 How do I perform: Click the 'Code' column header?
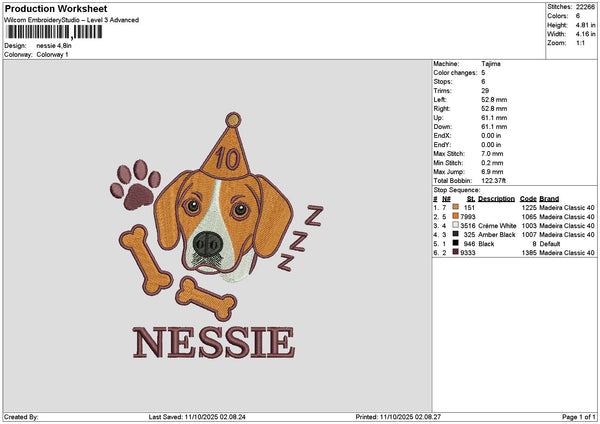pos(528,199)
